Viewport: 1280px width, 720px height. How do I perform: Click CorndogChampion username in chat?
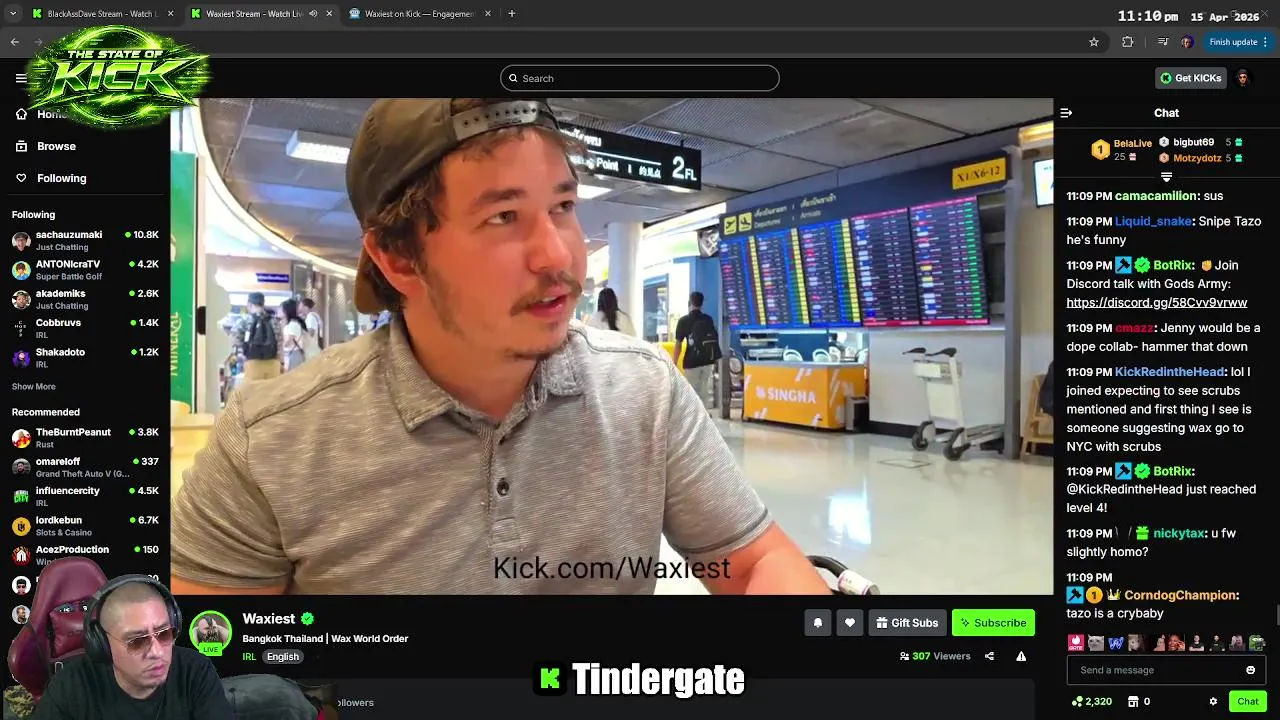[1181, 595]
